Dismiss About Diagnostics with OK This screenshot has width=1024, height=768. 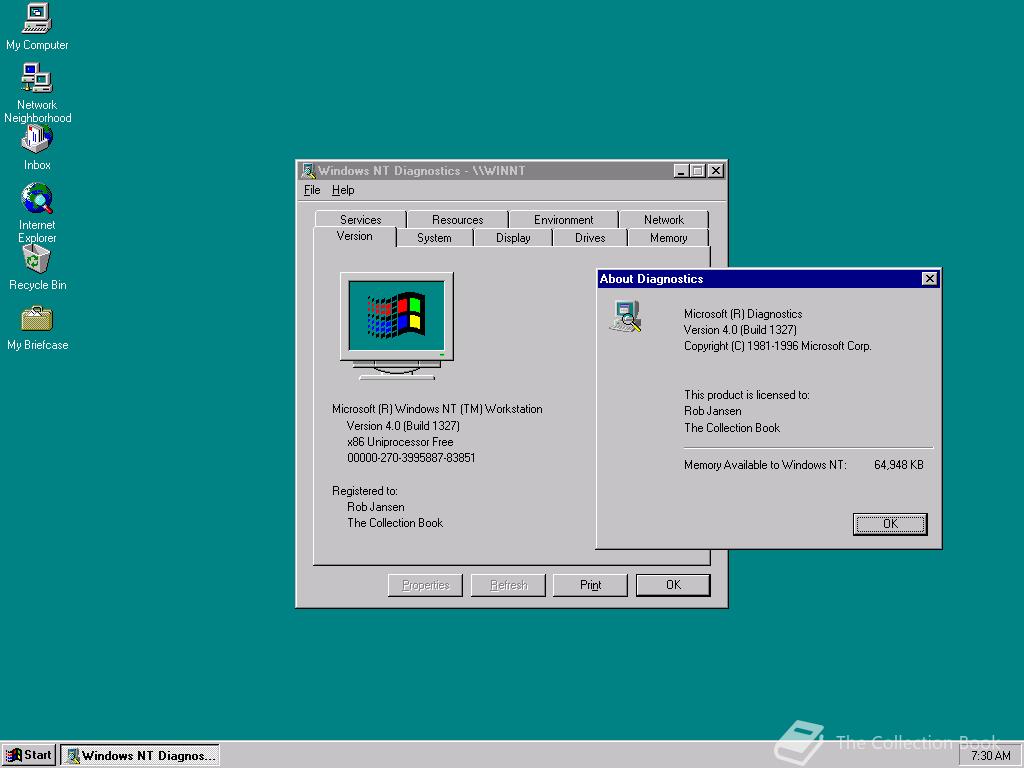(889, 523)
